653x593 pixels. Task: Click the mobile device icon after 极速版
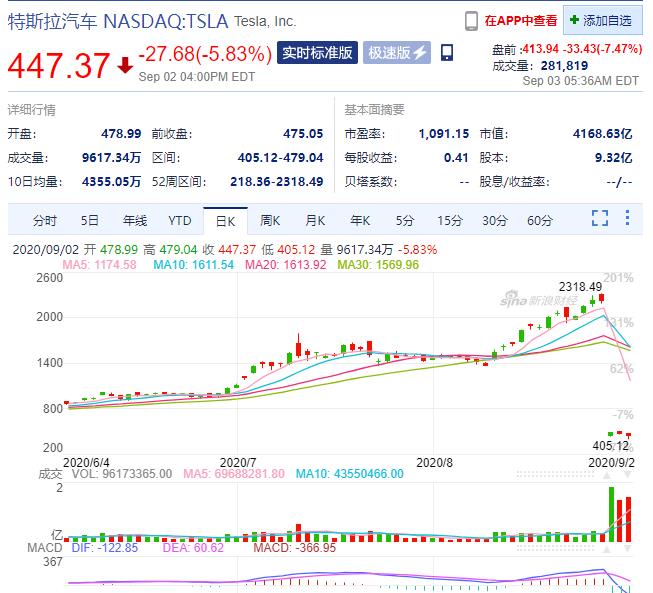click(446, 53)
